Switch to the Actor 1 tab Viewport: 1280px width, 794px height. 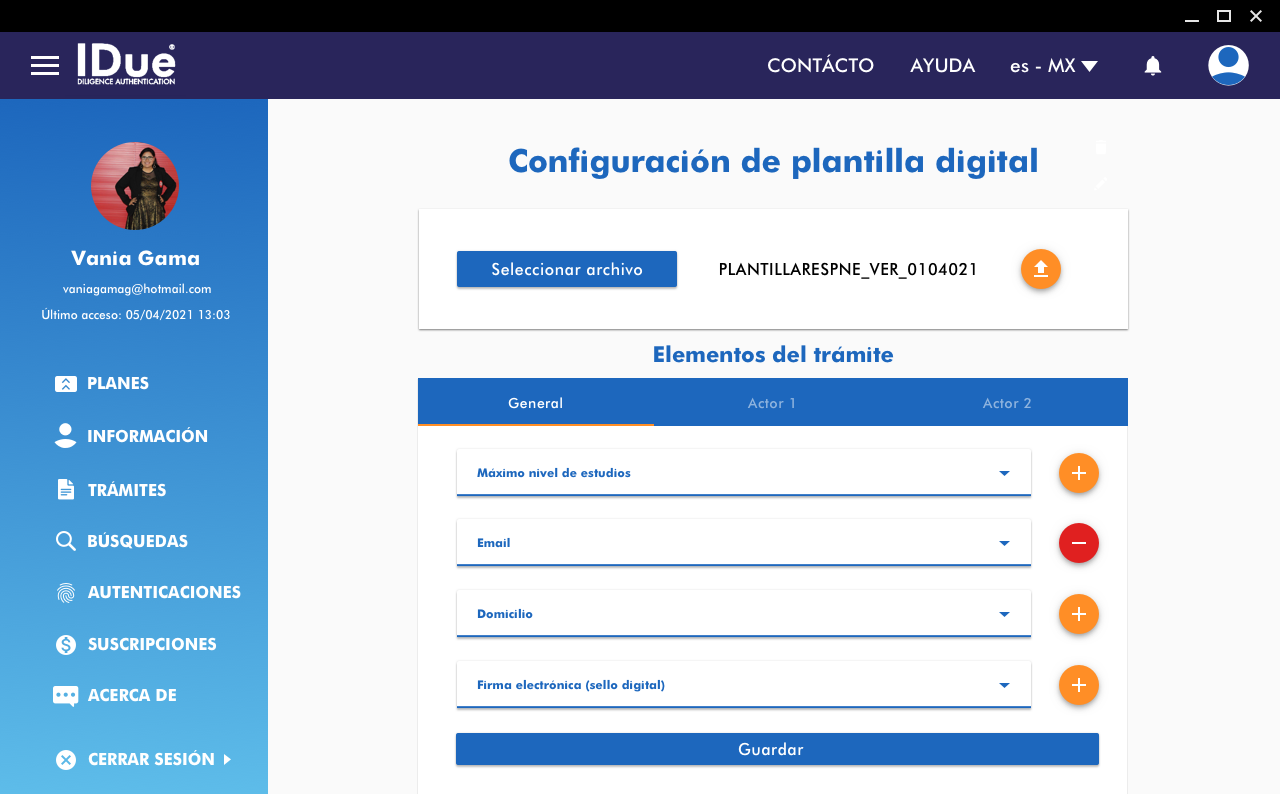(x=771, y=403)
